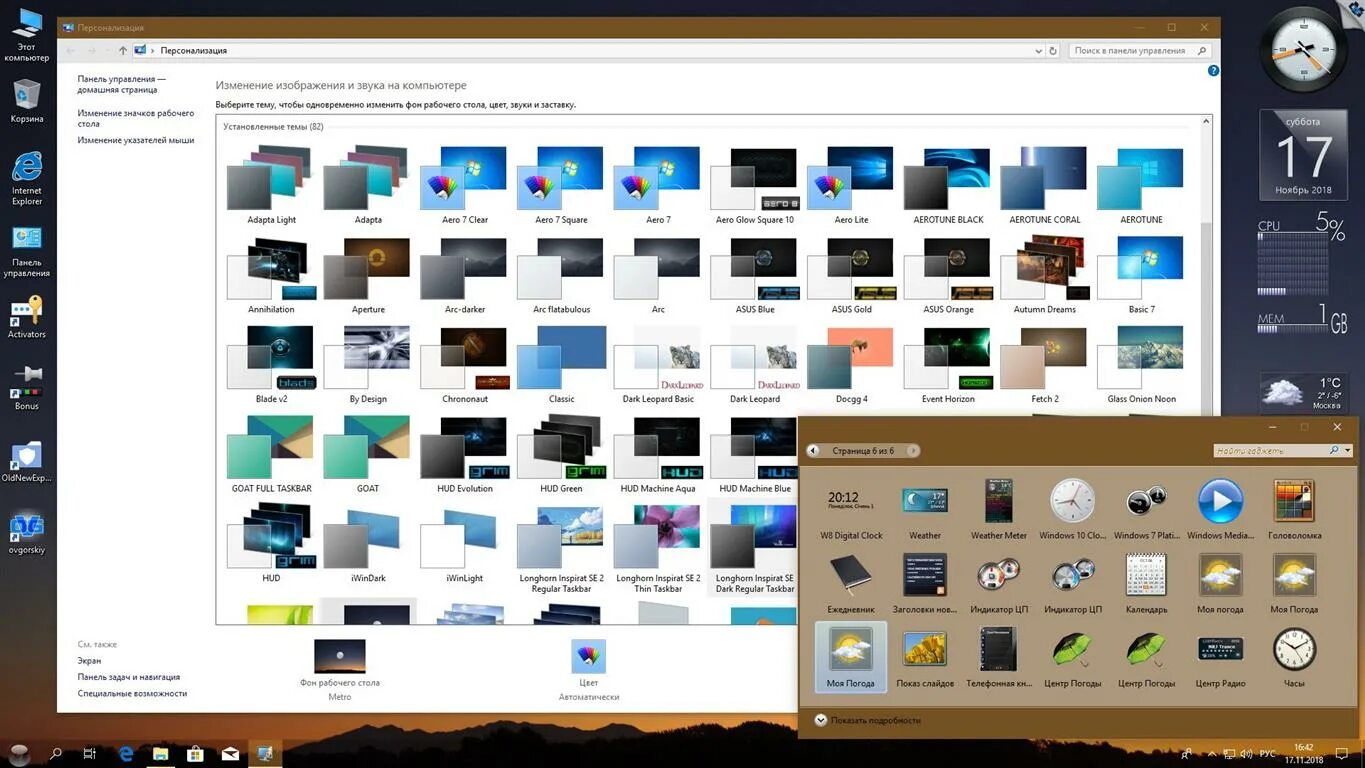Add the Weather Meter gadget

click(x=999, y=510)
